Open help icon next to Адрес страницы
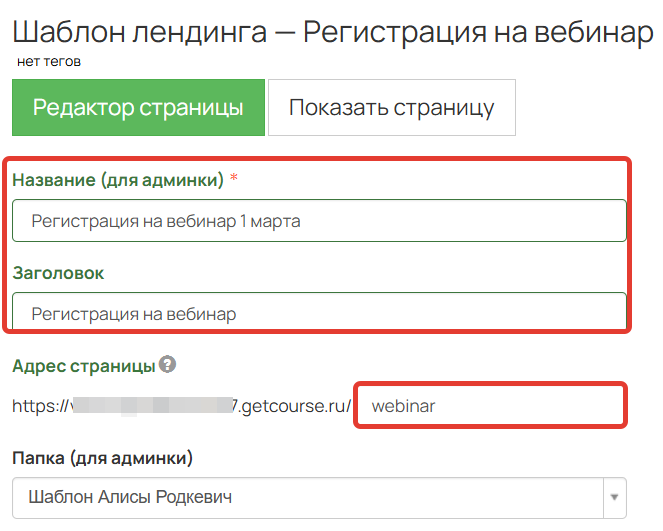Image resolution: width=663 pixels, height=531 pixels. pos(167,364)
